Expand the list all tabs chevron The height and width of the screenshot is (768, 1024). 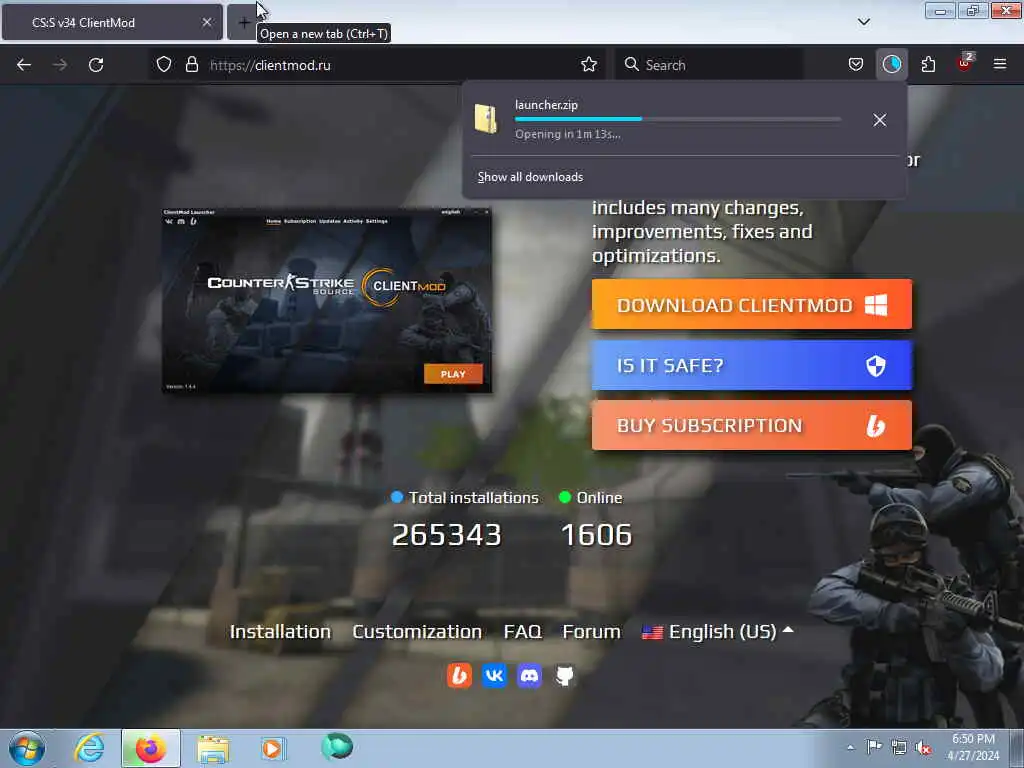coord(863,22)
